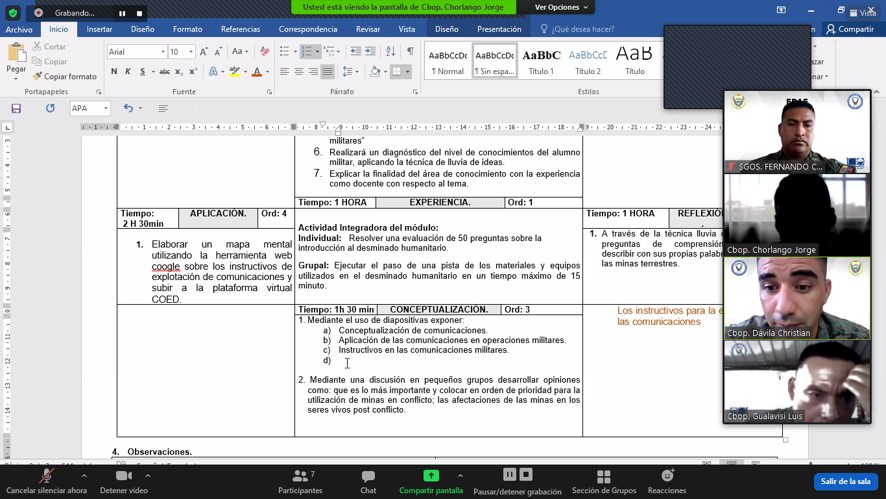Viewport: 886px width, 499px height.
Task: Open the Arial font name dropdown
Action: 163,51
